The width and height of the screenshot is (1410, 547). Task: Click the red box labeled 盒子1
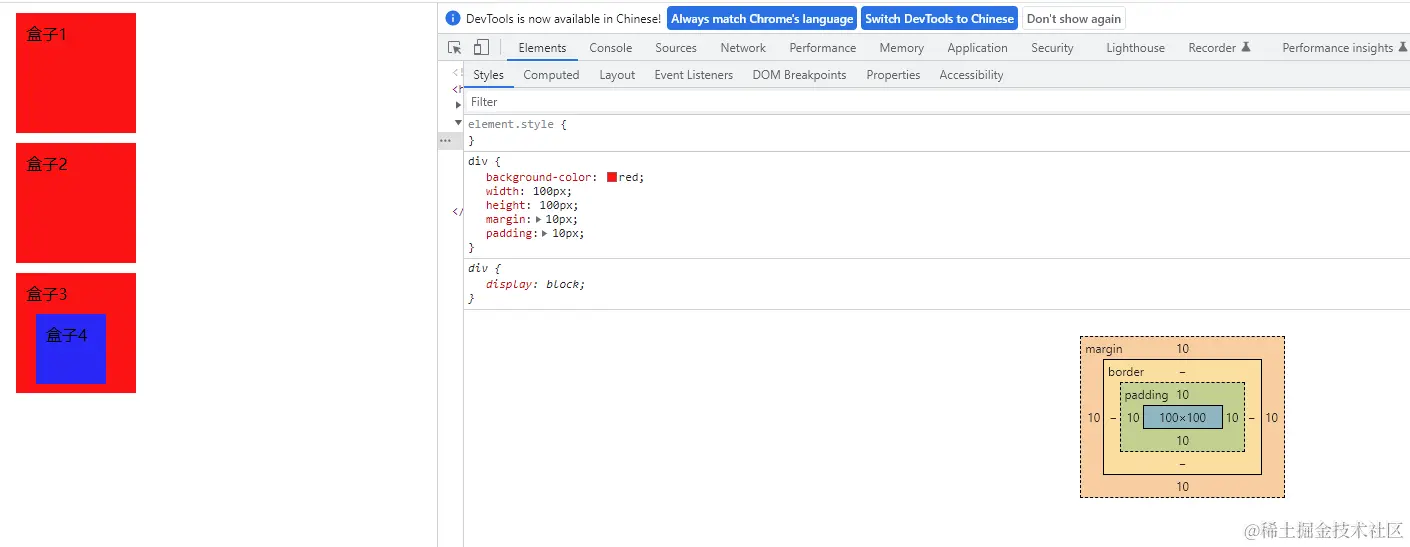tap(76, 73)
